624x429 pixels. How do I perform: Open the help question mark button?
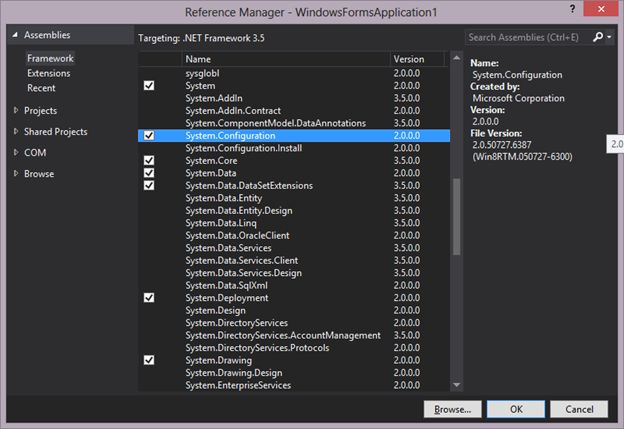572,9
